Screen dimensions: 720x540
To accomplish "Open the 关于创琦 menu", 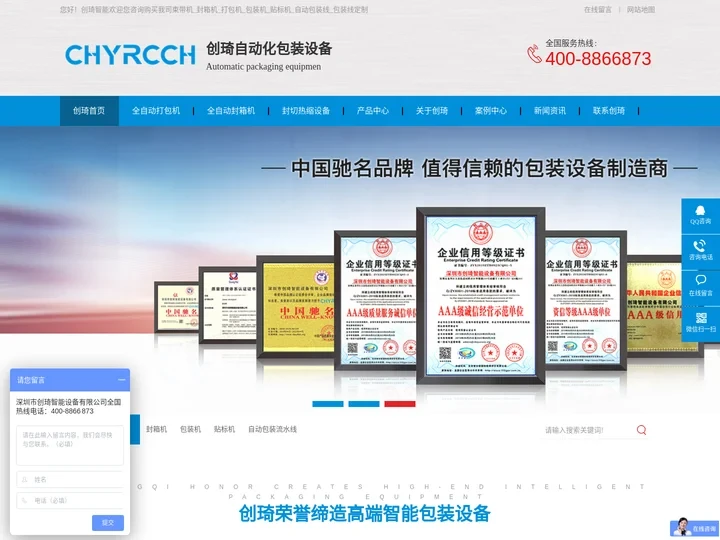I will pos(432,111).
